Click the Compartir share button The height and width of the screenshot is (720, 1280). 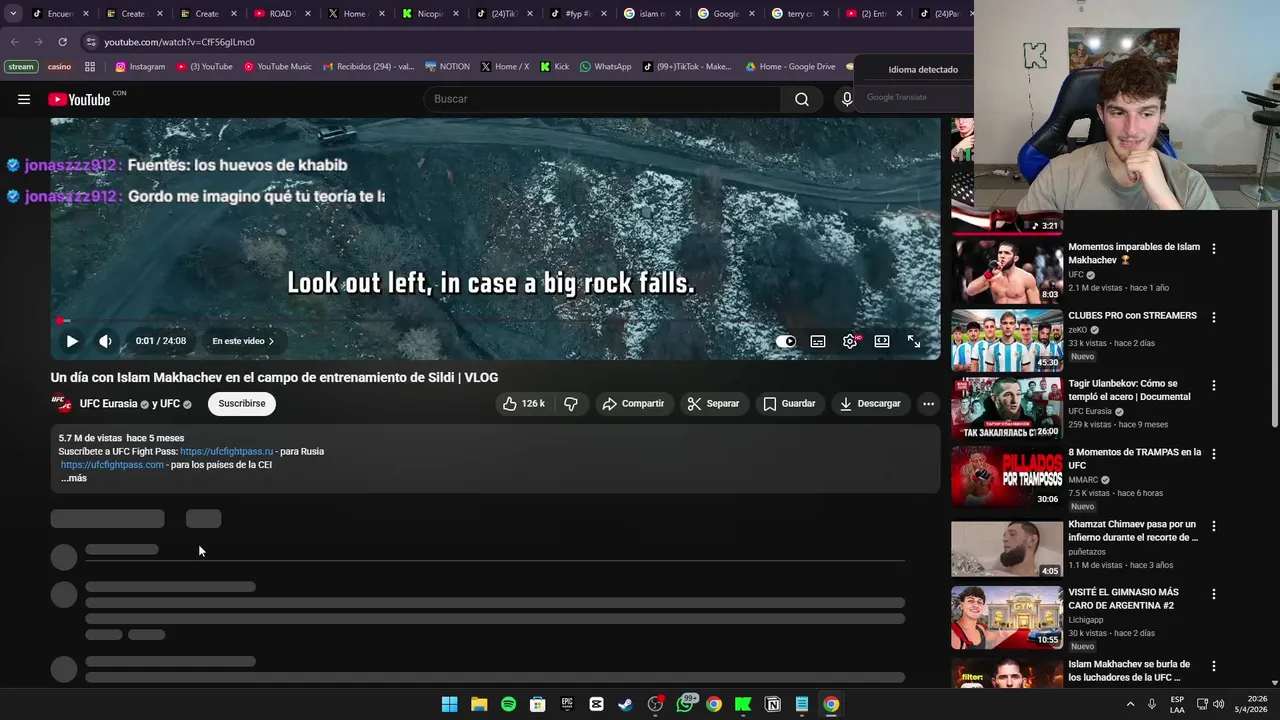coord(633,403)
